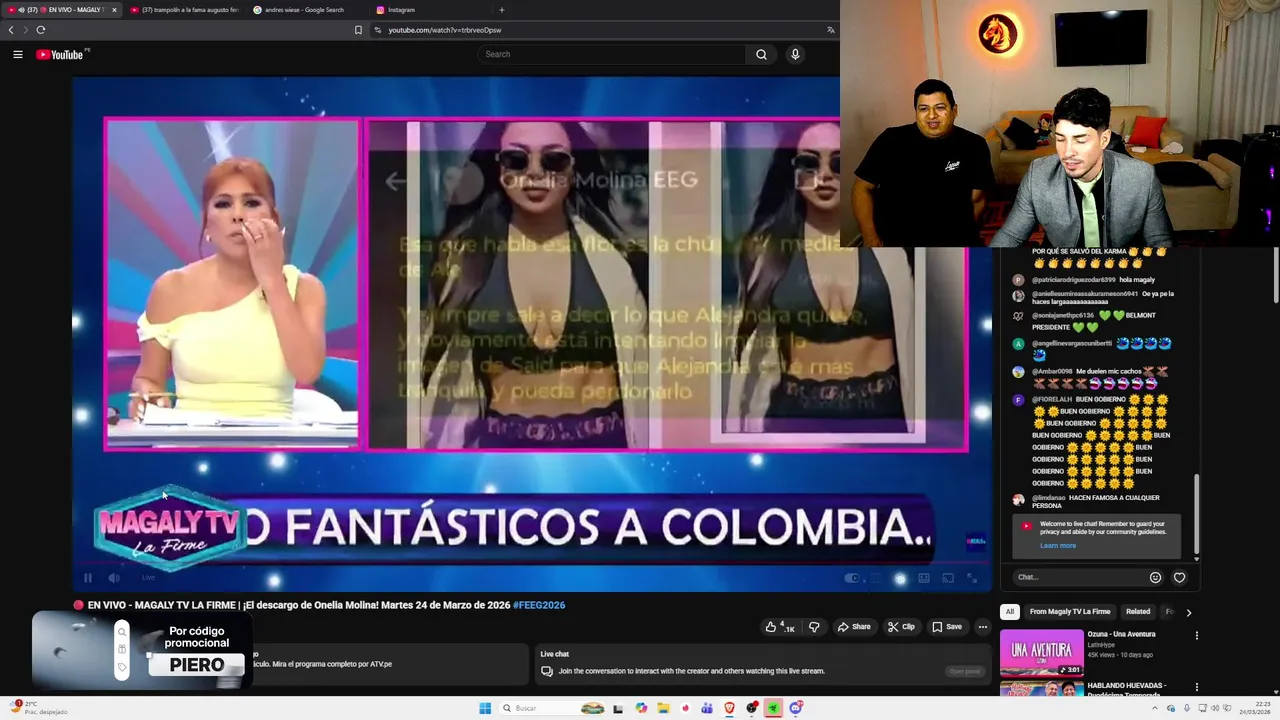Screen dimensions: 1280x720
Task: Like the video with the thumbs-up button
Action: click(780, 627)
